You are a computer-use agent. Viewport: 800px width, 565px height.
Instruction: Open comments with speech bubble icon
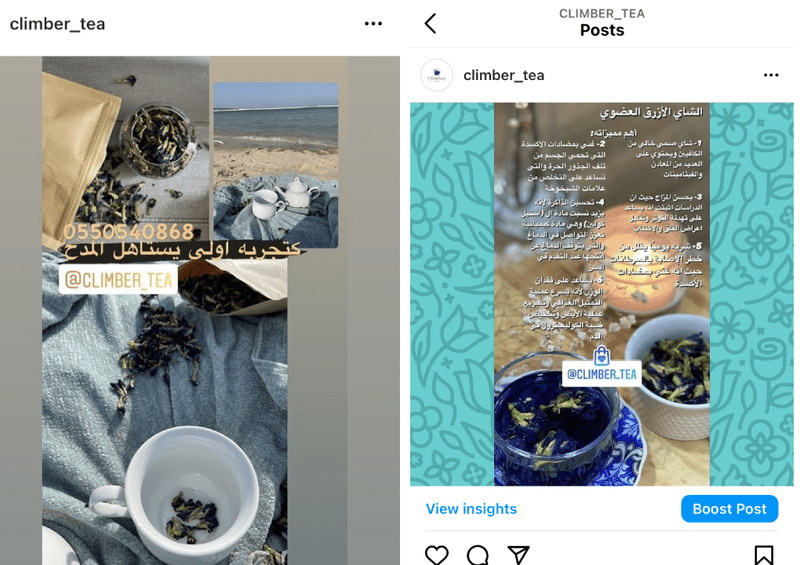[478, 555]
